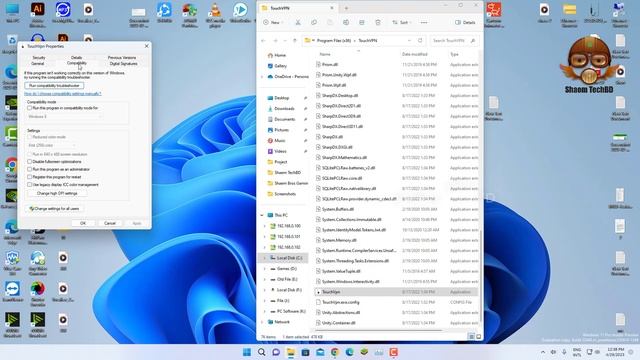
Task: Open the Windows Start menu
Action: point(247,352)
